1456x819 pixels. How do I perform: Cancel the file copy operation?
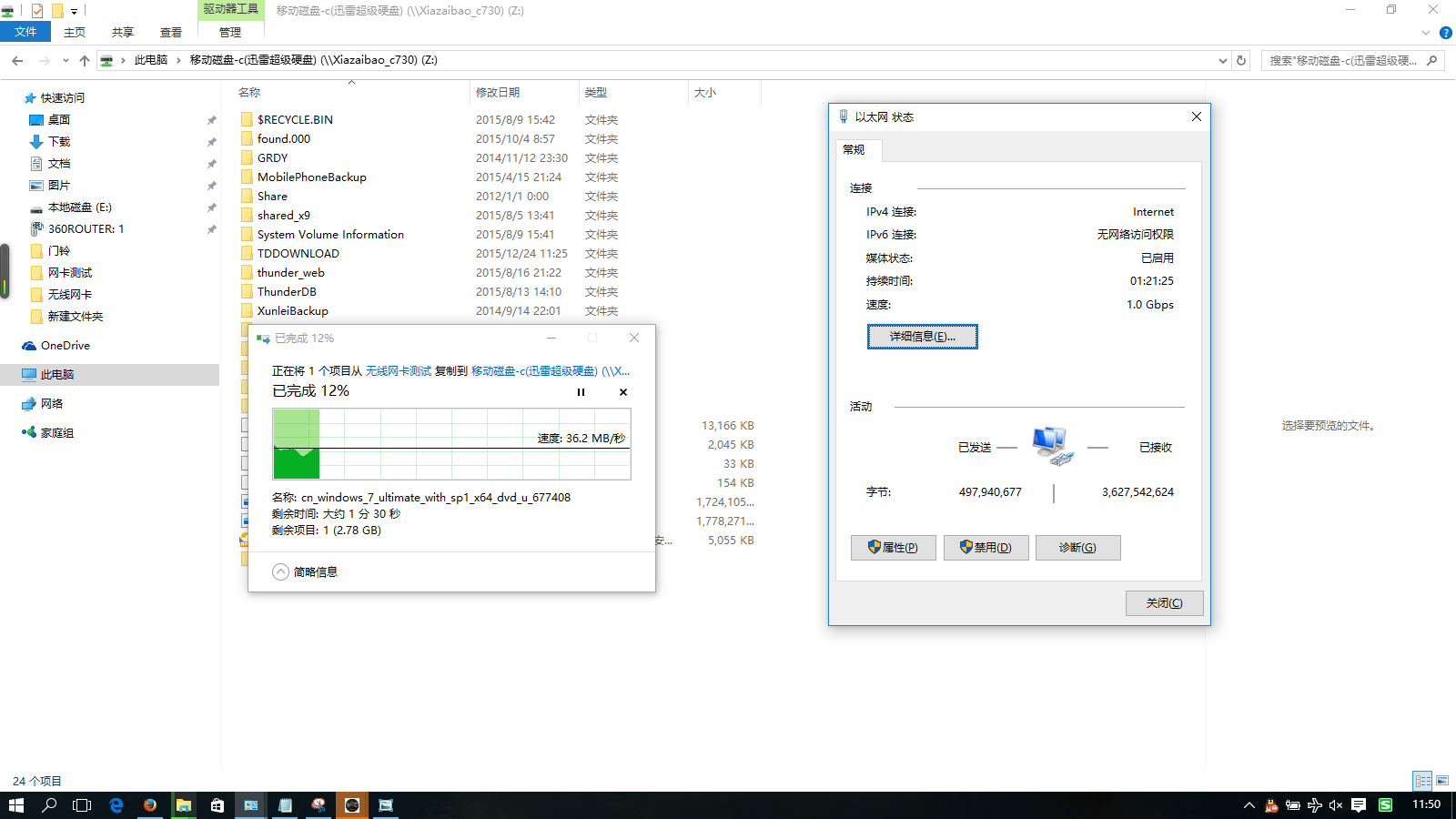pyautogui.click(x=623, y=392)
